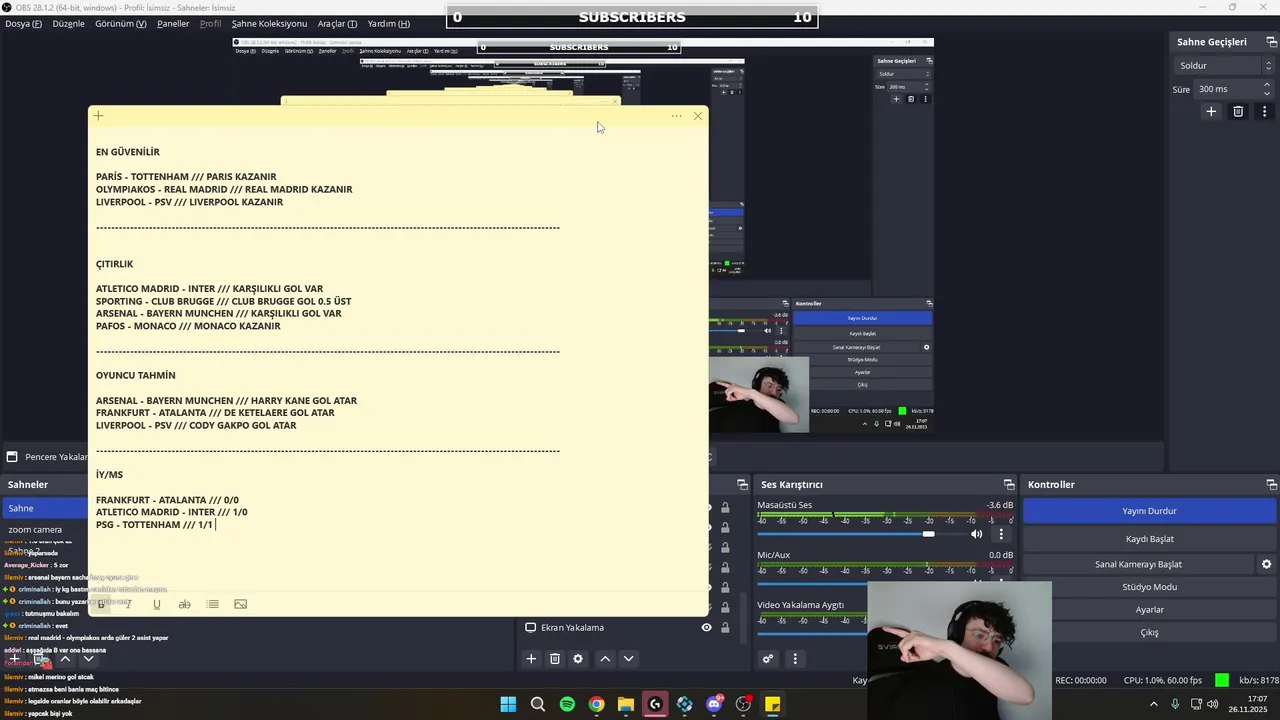Decrease Süre duration with down arrow
Viewport: 1280px width, 720px height.
click(1267, 93)
